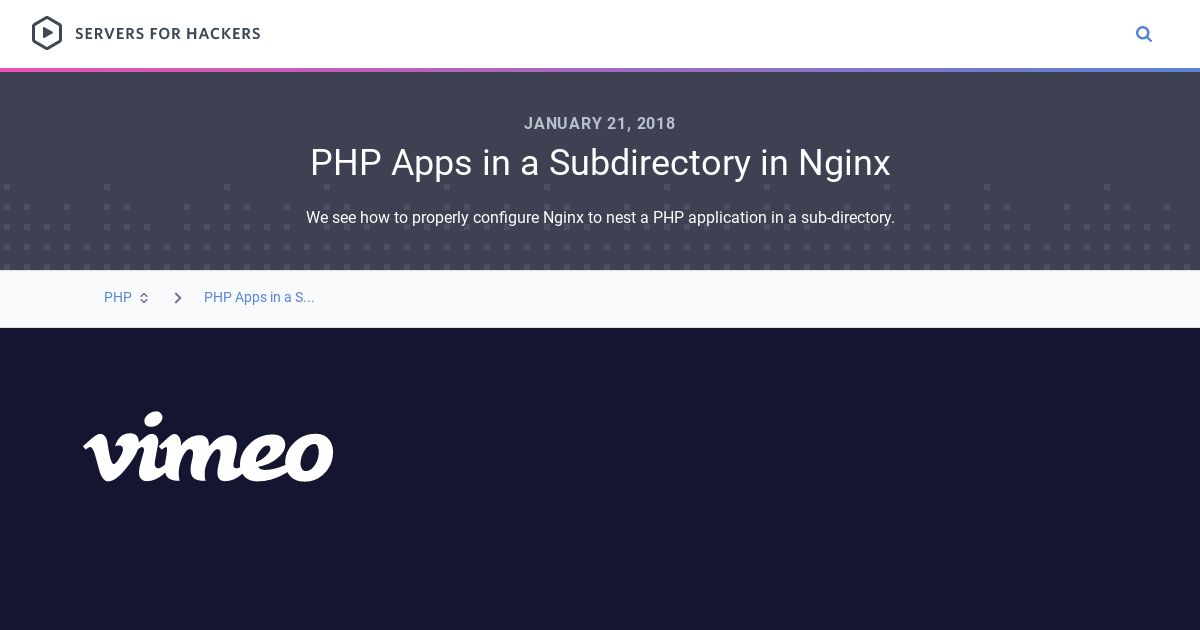Click the 'PHP Apps in a Subdirectory in Nginx' title
1200x630 pixels.
(600, 163)
